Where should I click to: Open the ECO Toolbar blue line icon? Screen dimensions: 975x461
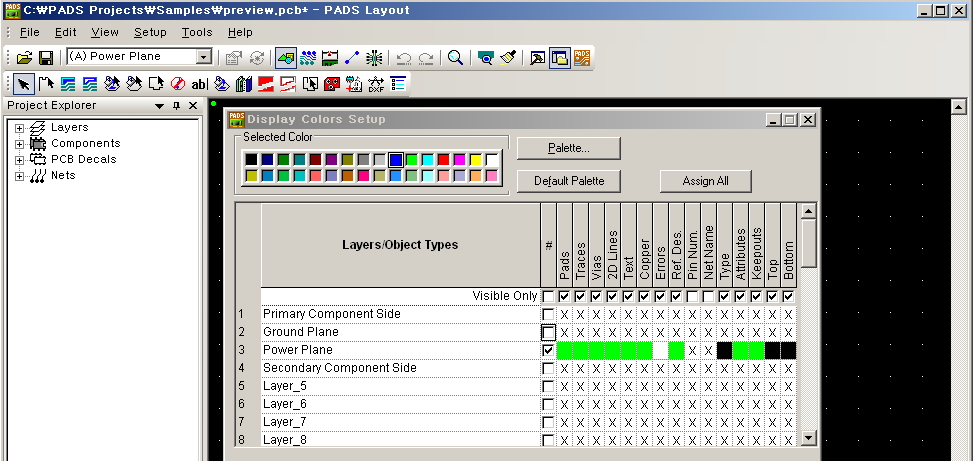click(x=352, y=58)
